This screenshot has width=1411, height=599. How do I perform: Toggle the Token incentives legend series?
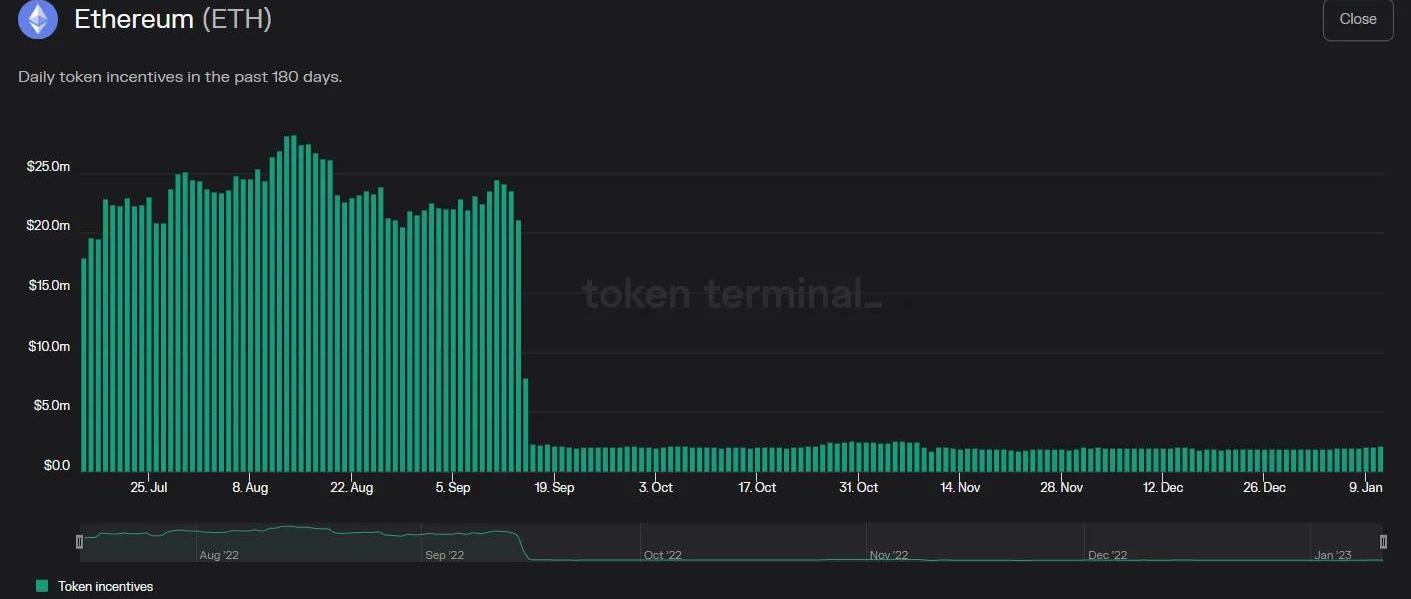[x=105, y=587]
